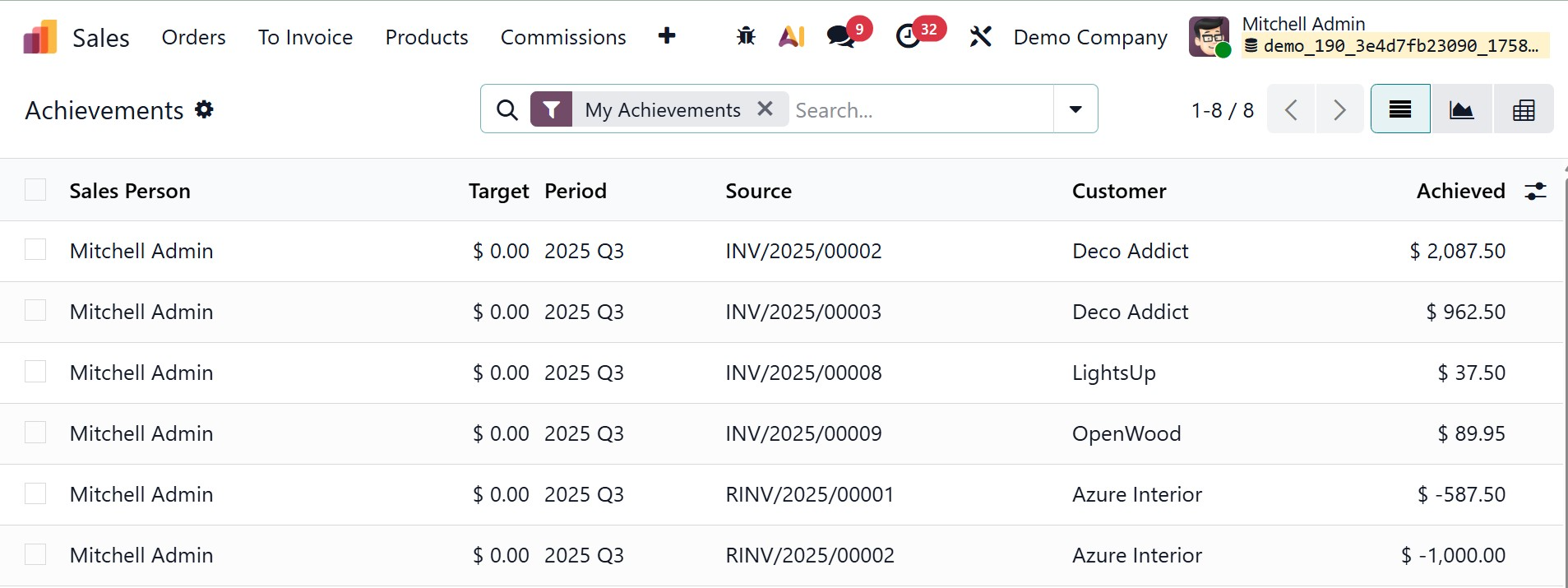Go to the next page of records
The width and height of the screenshot is (1568, 588).
tap(1339, 109)
